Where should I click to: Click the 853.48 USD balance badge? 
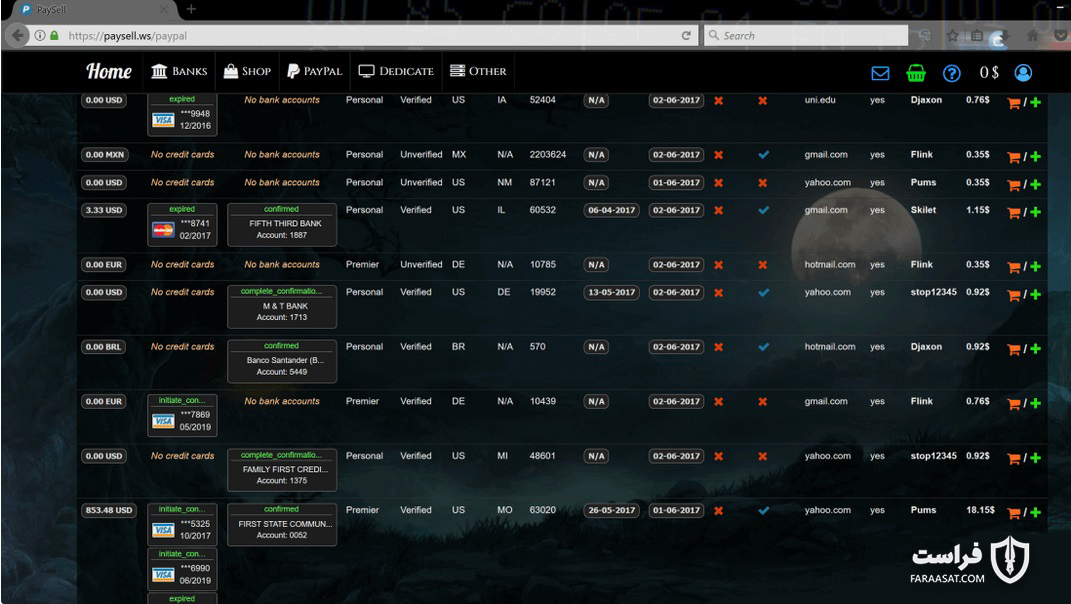109,510
